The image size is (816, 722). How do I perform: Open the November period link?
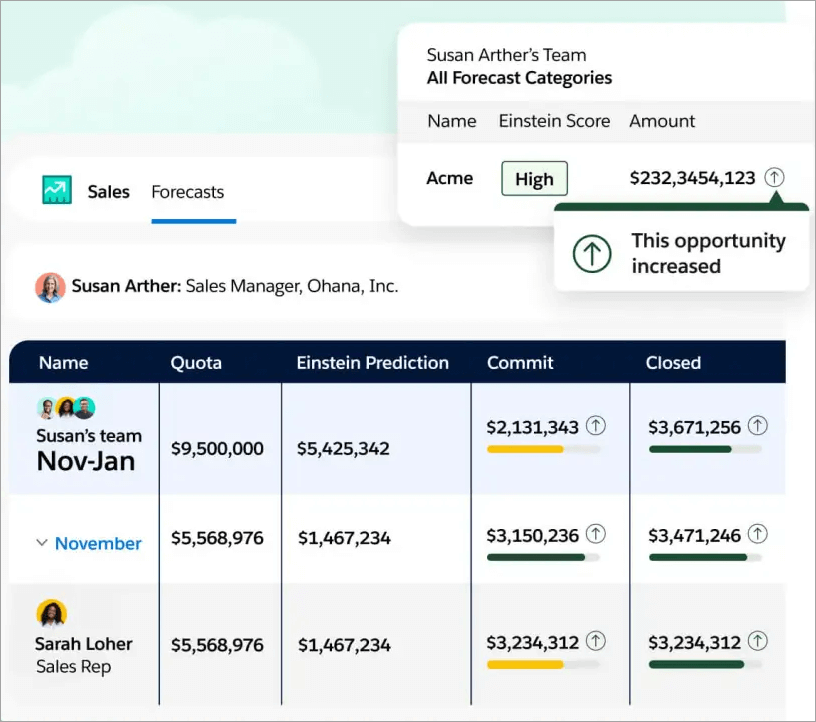pyautogui.click(x=98, y=543)
